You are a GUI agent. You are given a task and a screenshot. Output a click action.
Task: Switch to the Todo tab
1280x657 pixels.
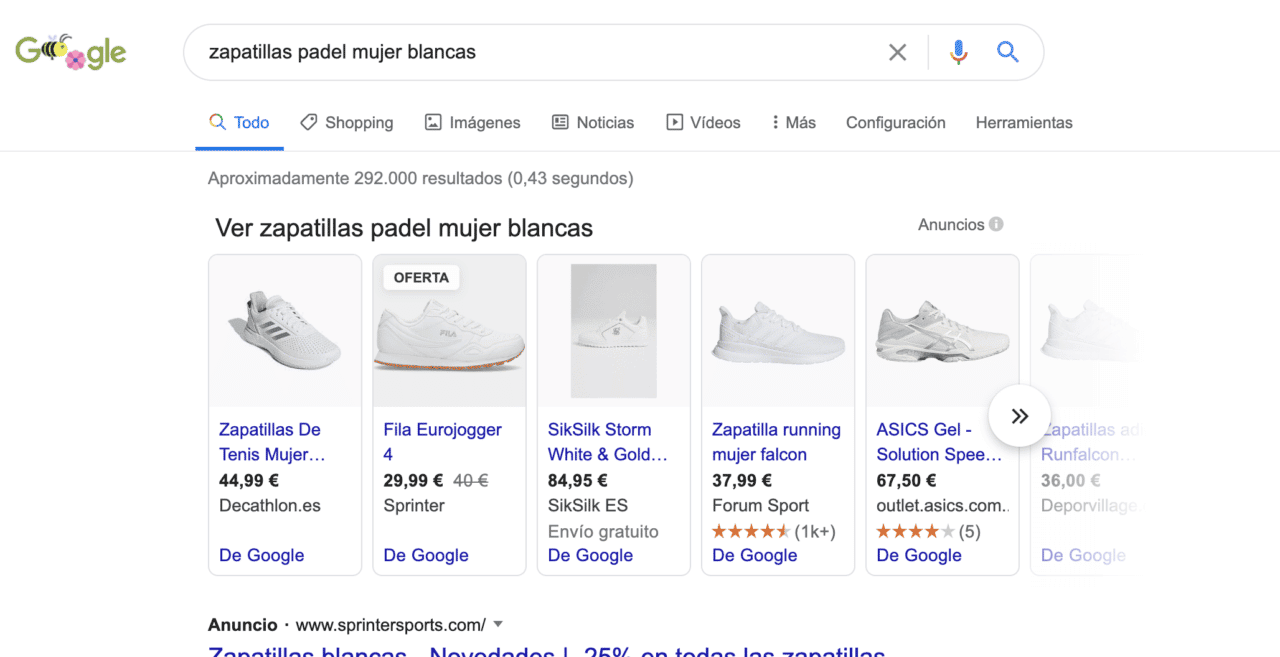click(x=248, y=121)
